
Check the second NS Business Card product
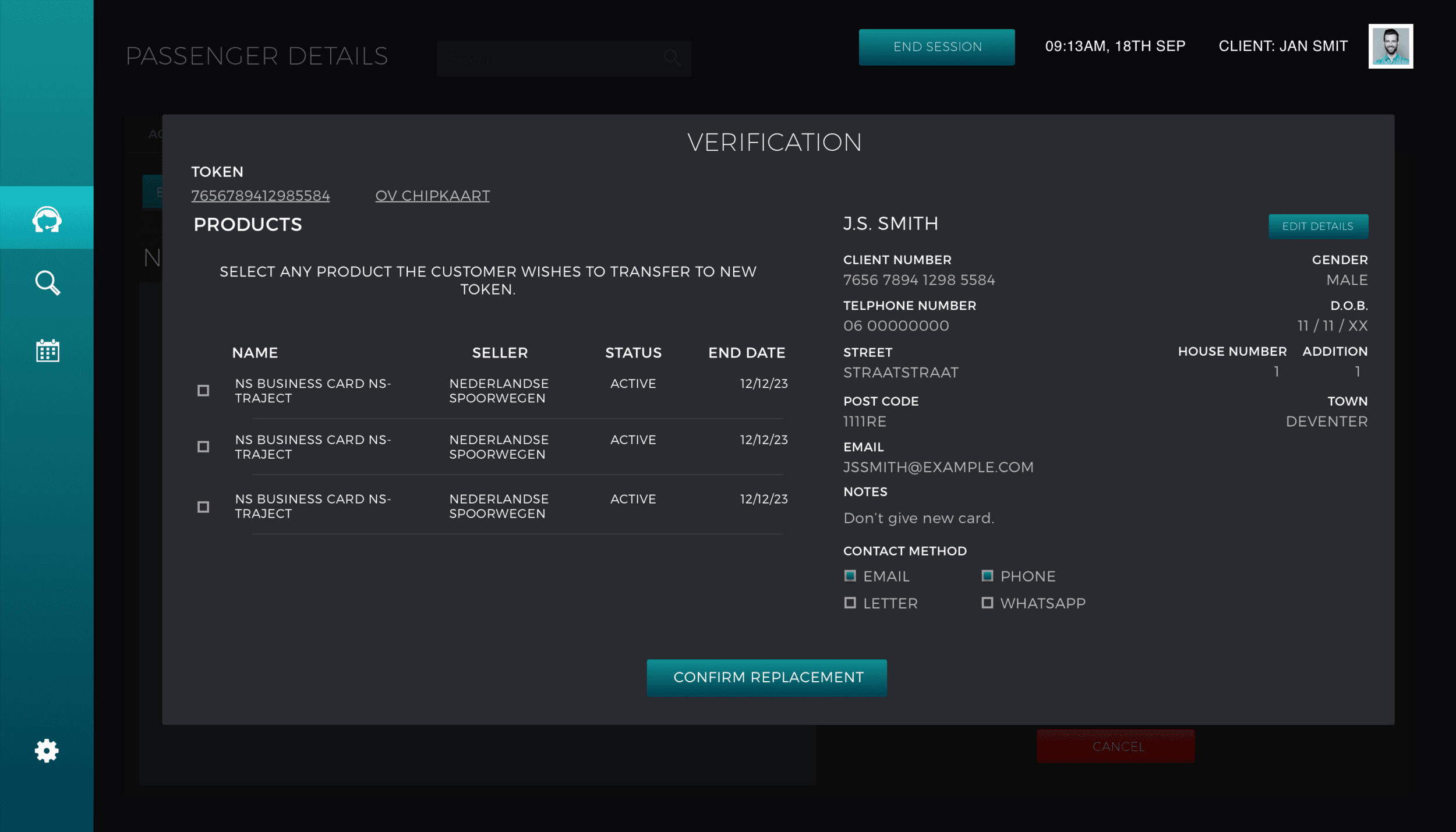pyautogui.click(x=203, y=447)
